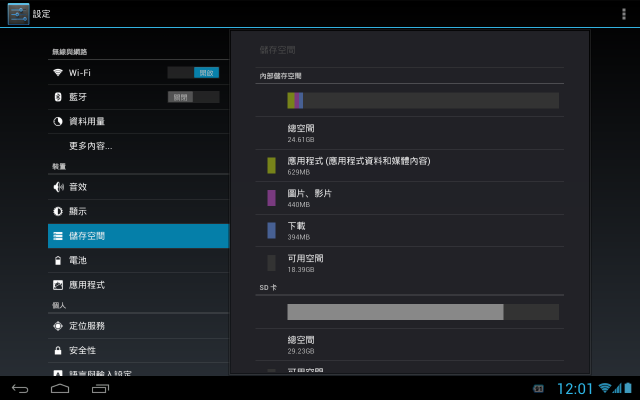The height and width of the screenshot is (400, 640).
Task: Tap the 440MB pictures size value
Action: [x=299, y=204]
